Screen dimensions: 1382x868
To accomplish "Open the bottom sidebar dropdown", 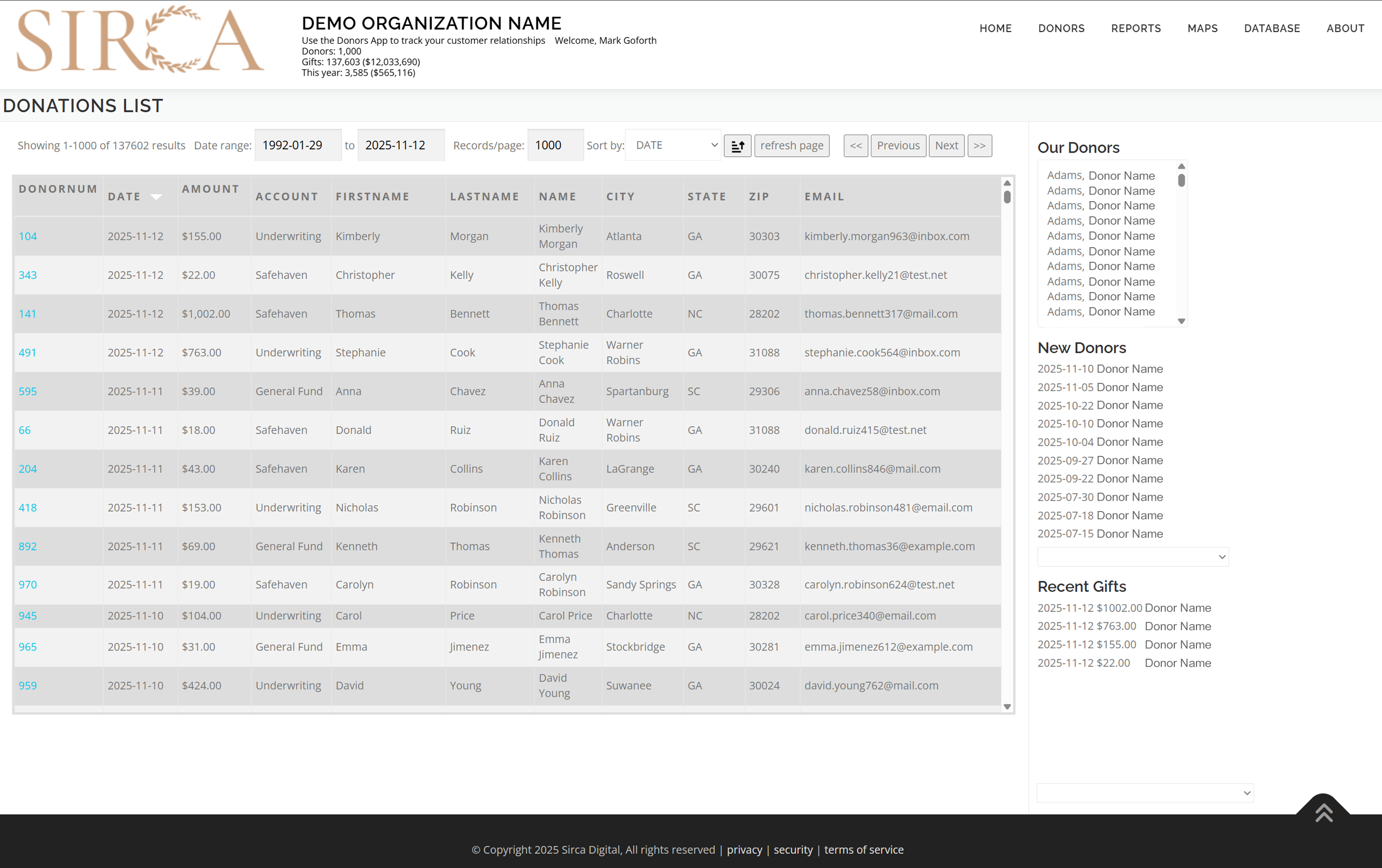I will pyautogui.click(x=1145, y=793).
